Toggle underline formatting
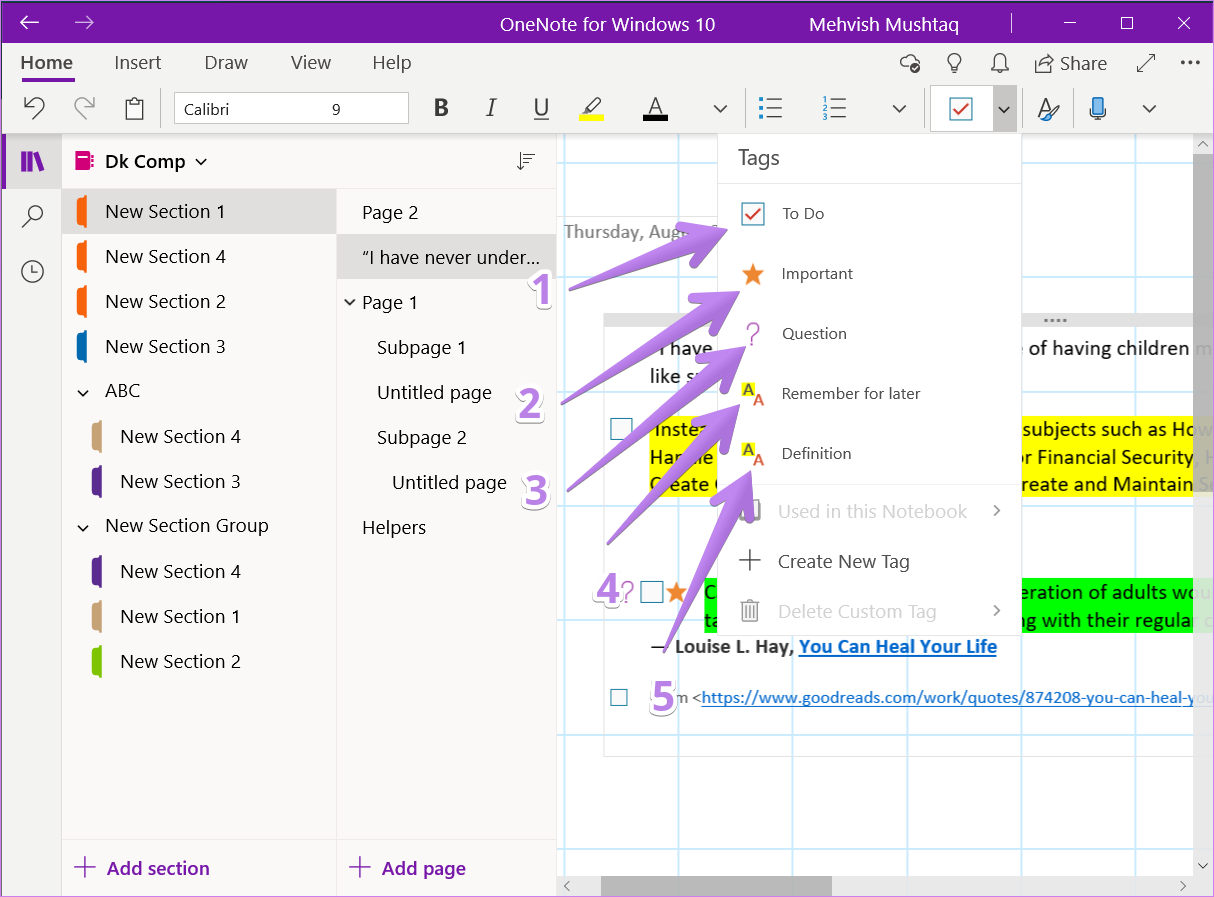1214x897 pixels. (541, 108)
